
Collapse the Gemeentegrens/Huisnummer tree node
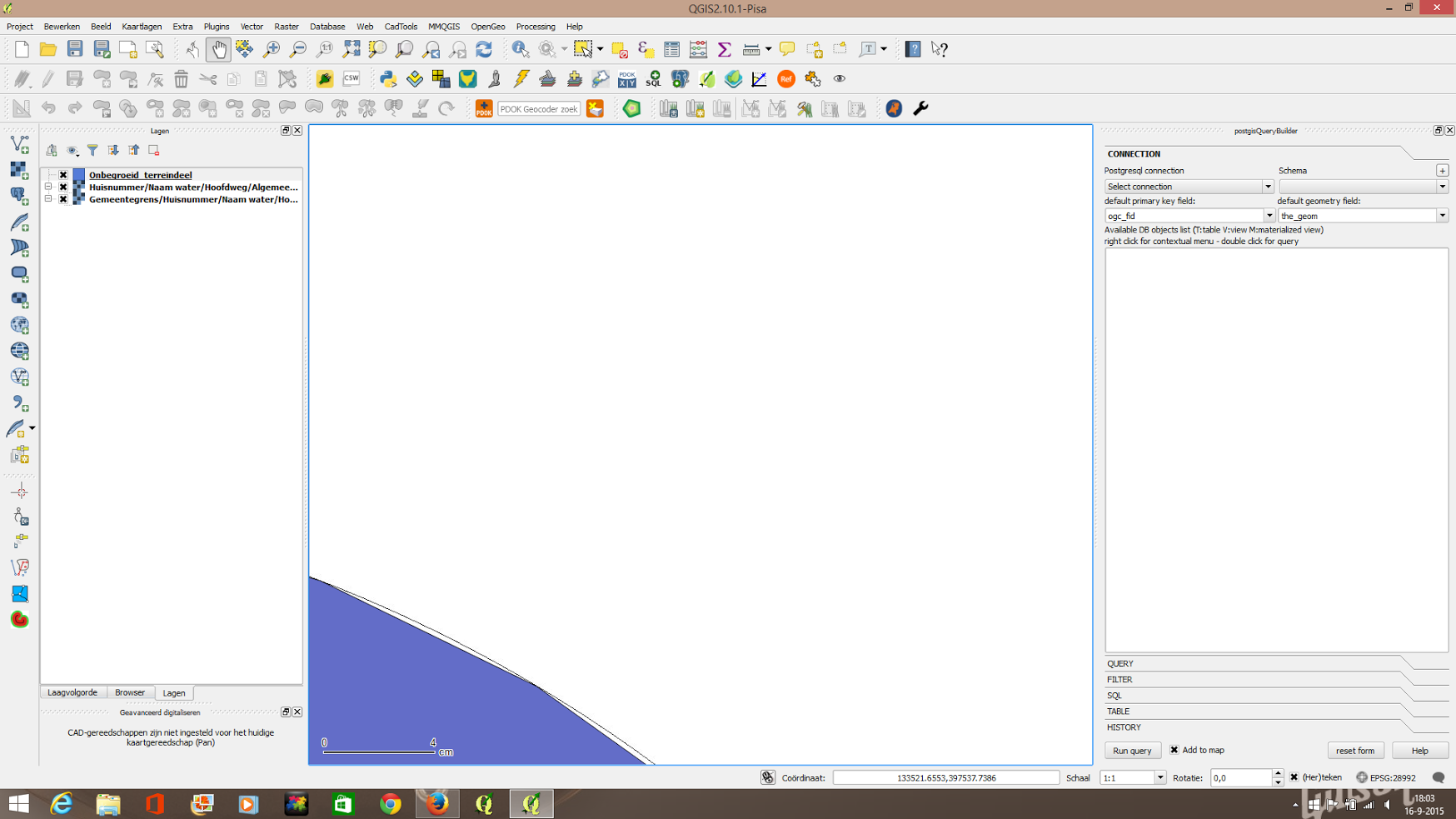coord(48,199)
